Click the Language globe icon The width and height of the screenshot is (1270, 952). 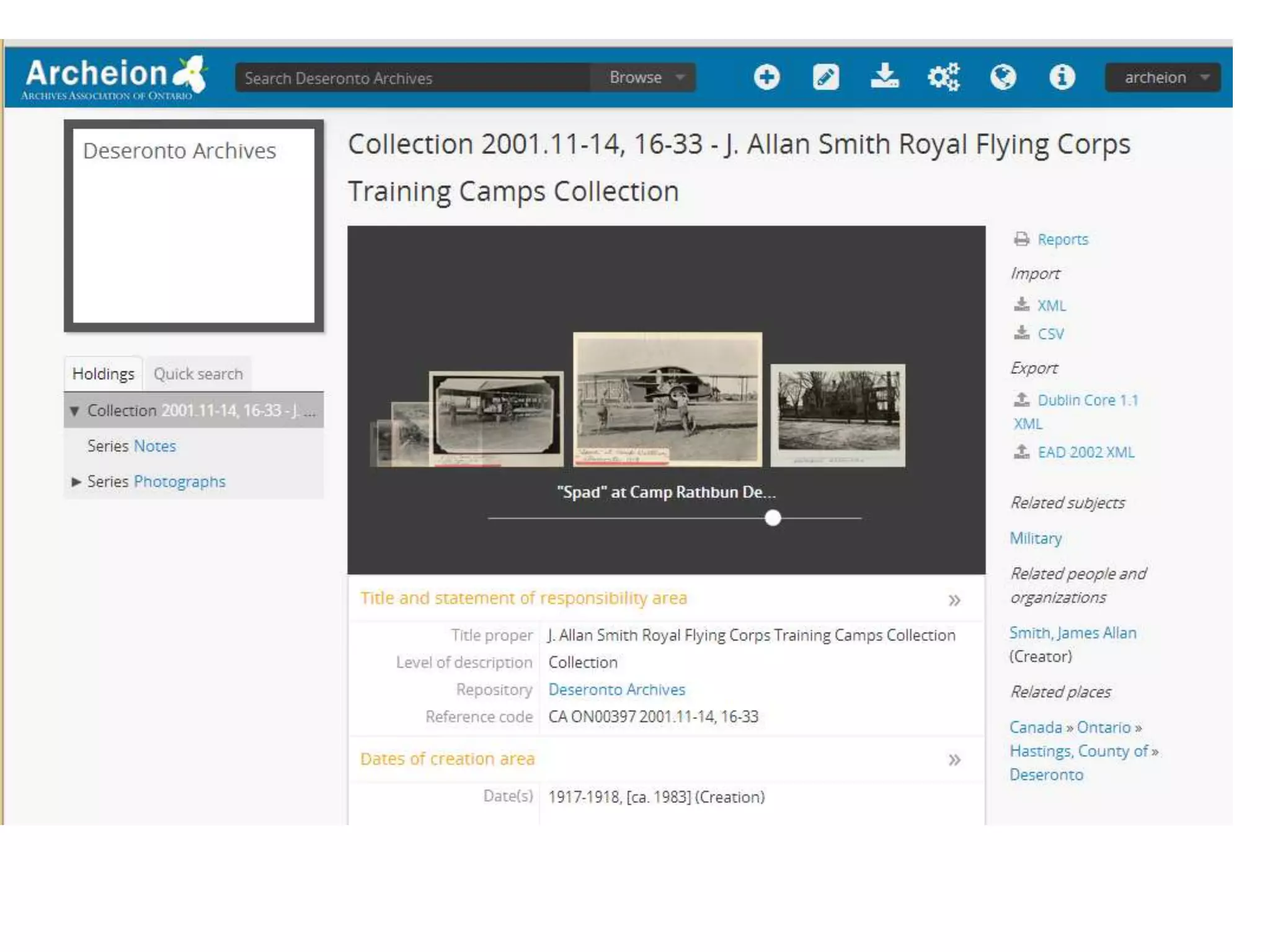pyautogui.click(x=1003, y=77)
